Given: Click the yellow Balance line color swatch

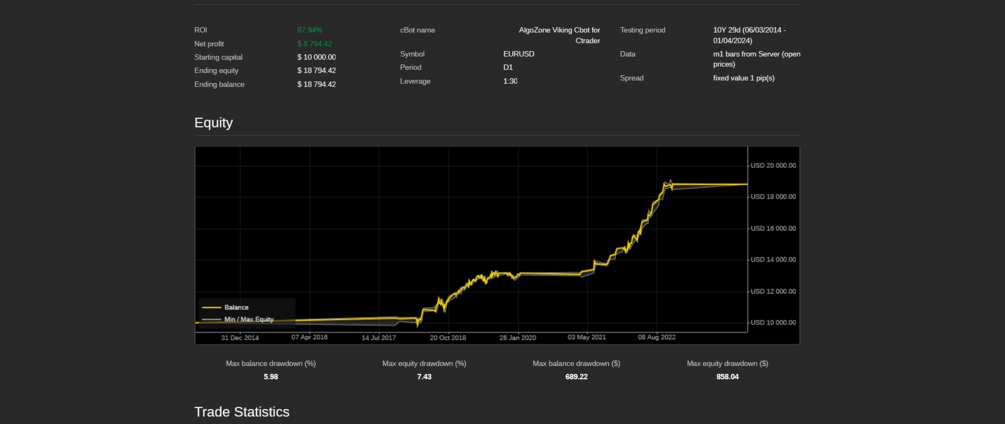Looking at the screenshot, I should click(x=212, y=307).
